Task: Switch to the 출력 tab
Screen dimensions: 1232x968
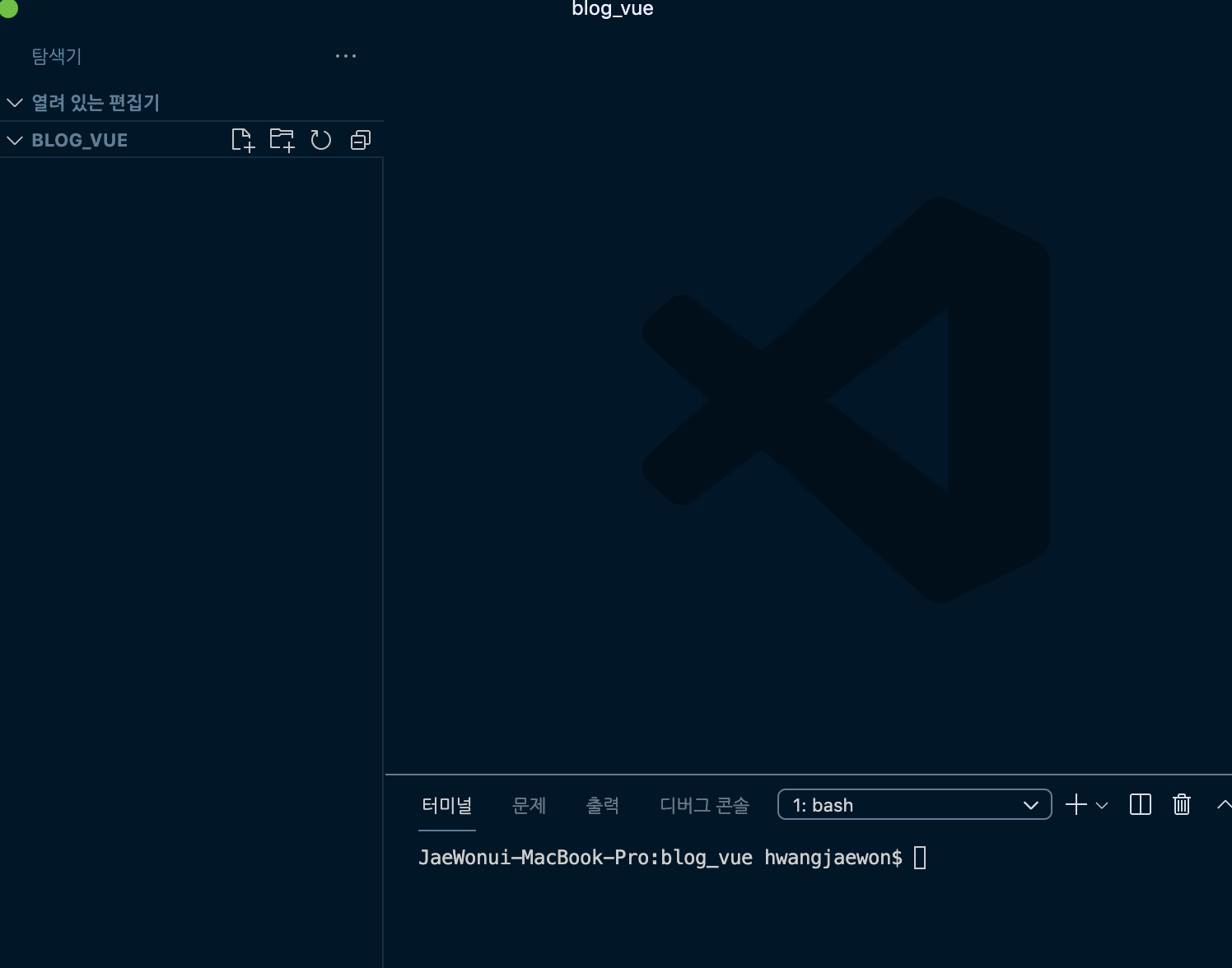Action: 602,805
